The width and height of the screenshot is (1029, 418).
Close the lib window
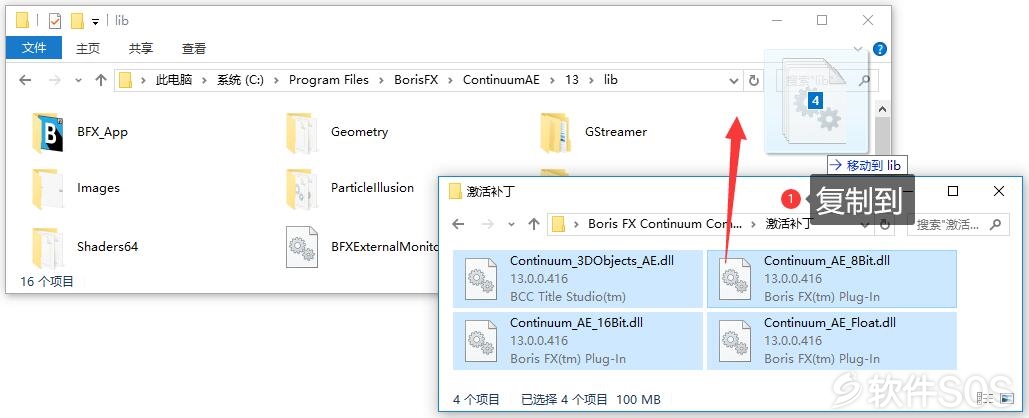[868, 20]
